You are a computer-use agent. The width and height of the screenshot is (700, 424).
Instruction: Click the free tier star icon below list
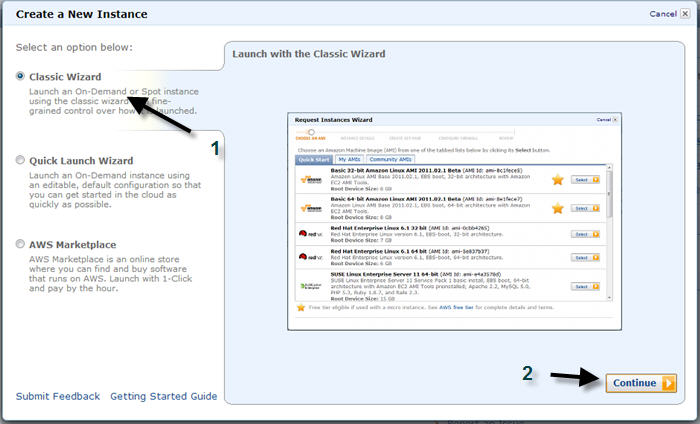pyautogui.click(x=301, y=308)
